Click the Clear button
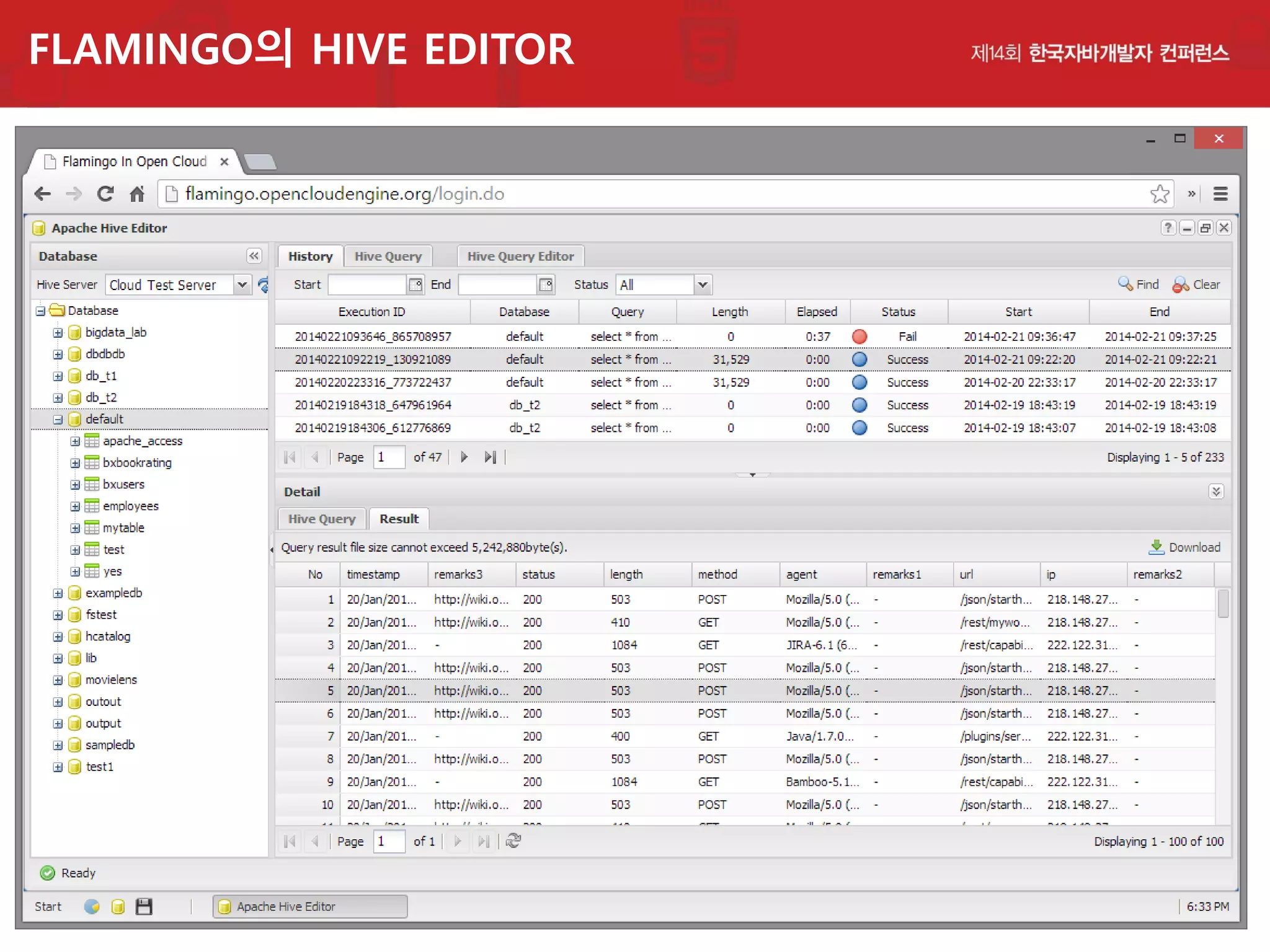 tap(1196, 284)
